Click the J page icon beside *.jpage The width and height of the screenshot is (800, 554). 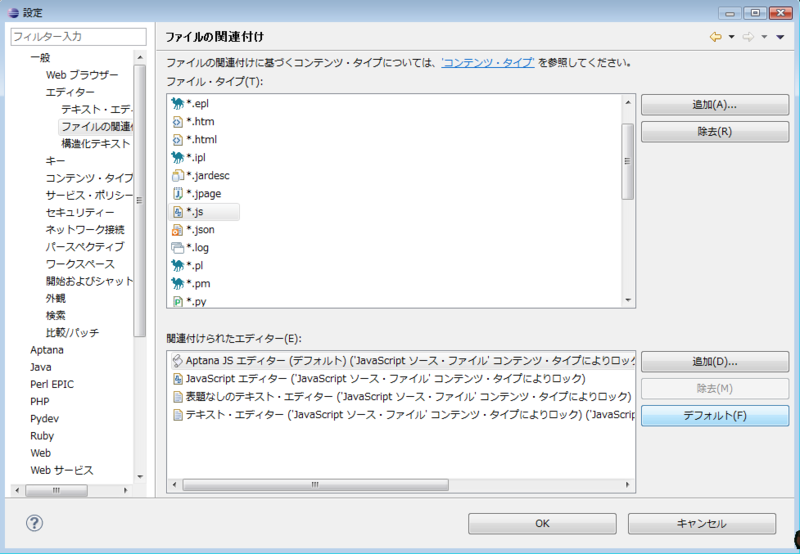point(178,193)
